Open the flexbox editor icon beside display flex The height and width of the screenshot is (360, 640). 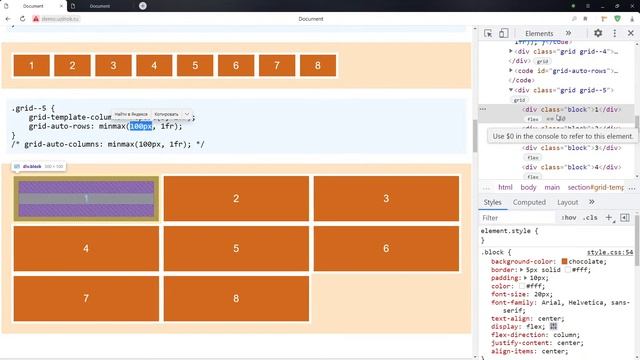(x=553, y=327)
